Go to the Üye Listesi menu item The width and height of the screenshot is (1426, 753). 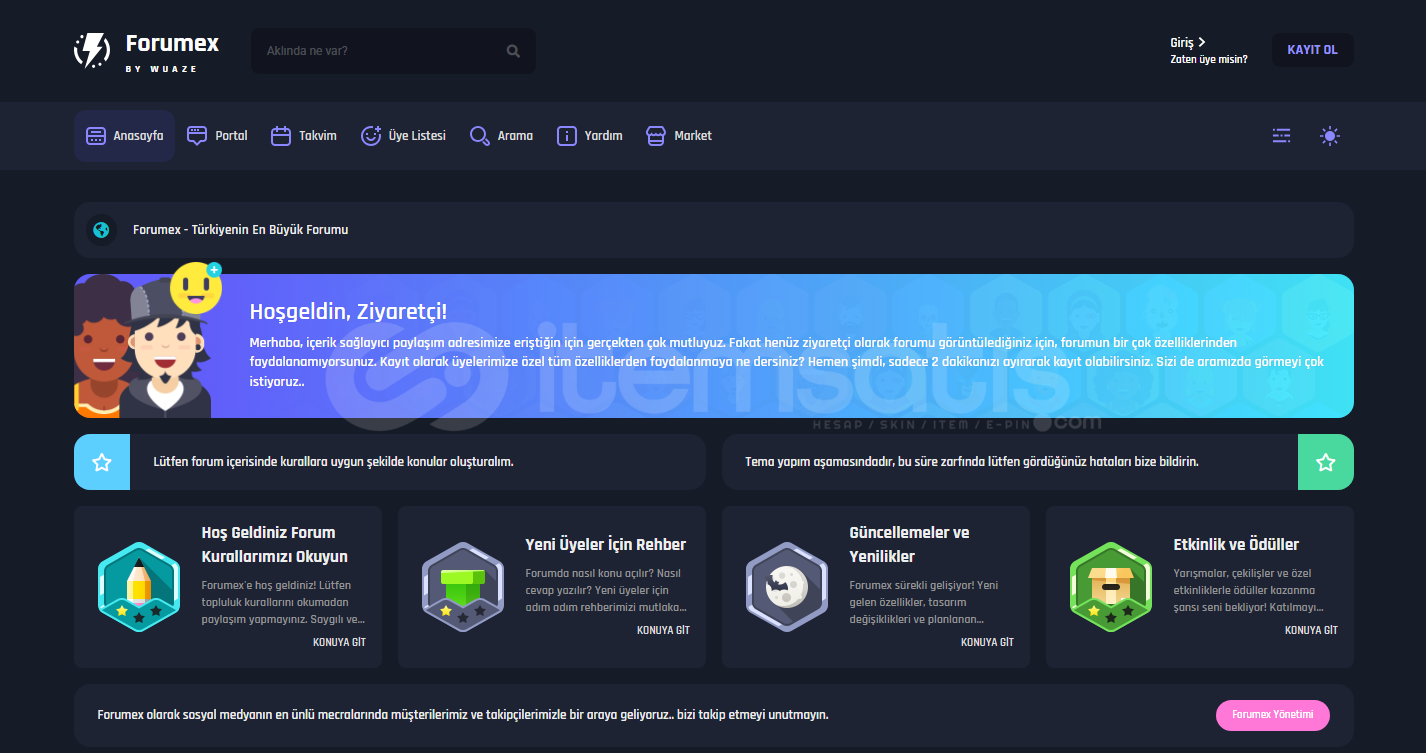tap(403, 136)
